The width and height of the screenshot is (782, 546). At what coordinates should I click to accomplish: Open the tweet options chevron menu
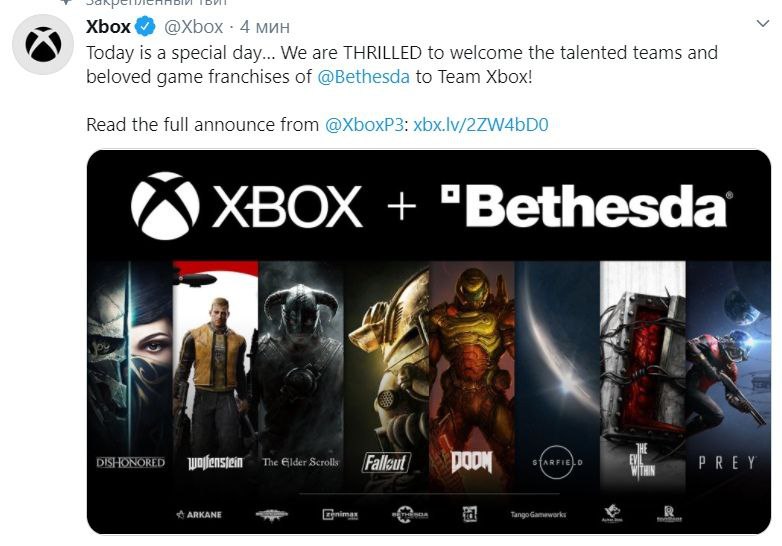(x=763, y=23)
